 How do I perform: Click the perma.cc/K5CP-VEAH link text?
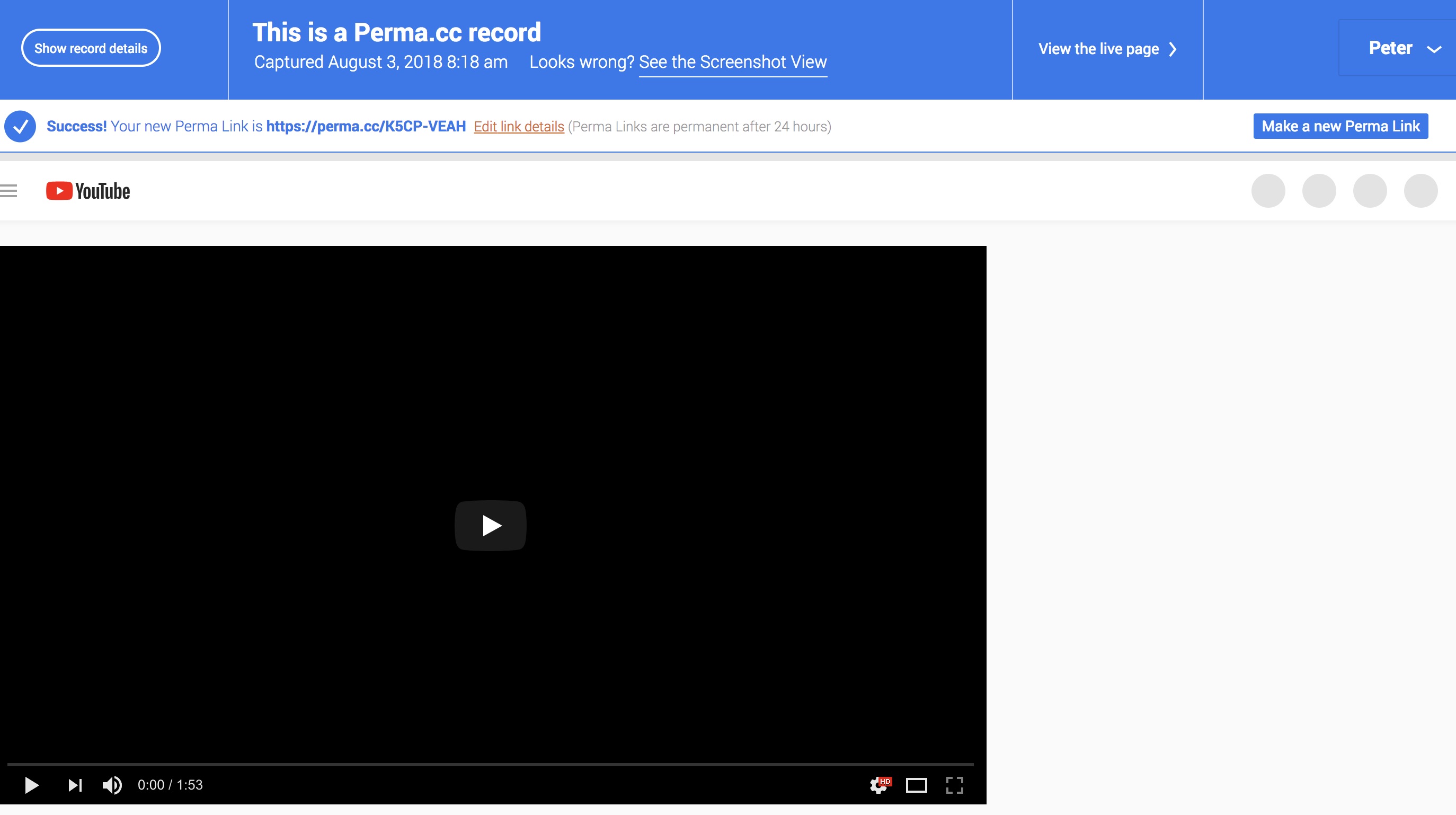point(366,126)
